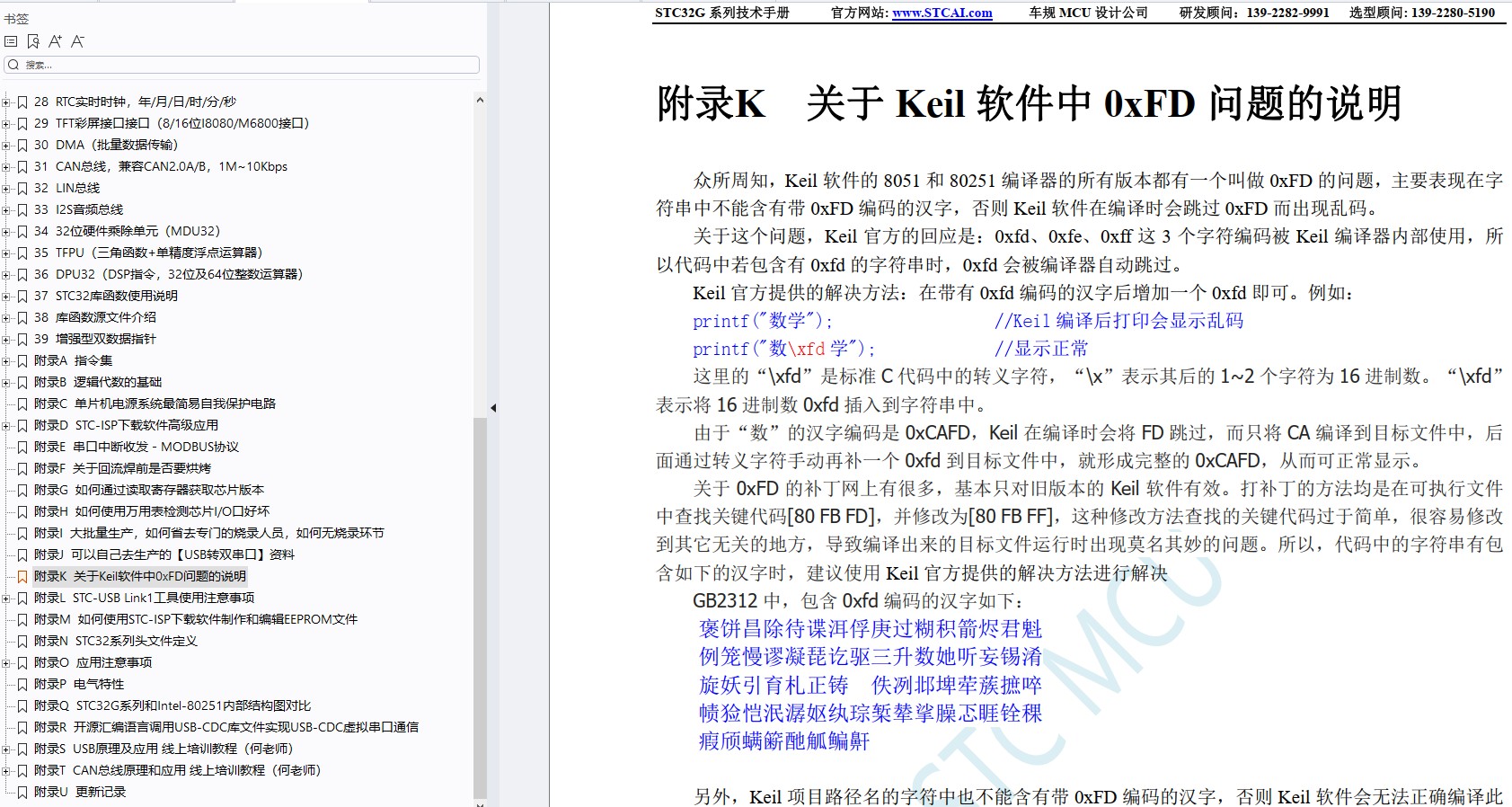Image resolution: width=1512 pixels, height=807 pixels.
Task: Open bookmark 附录R 开源汇编语言调用USB-CDC库文件
Action: coord(226,727)
